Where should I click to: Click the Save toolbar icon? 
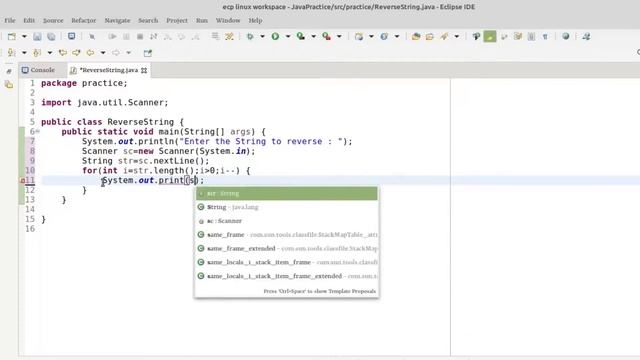[x=37, y=37]
